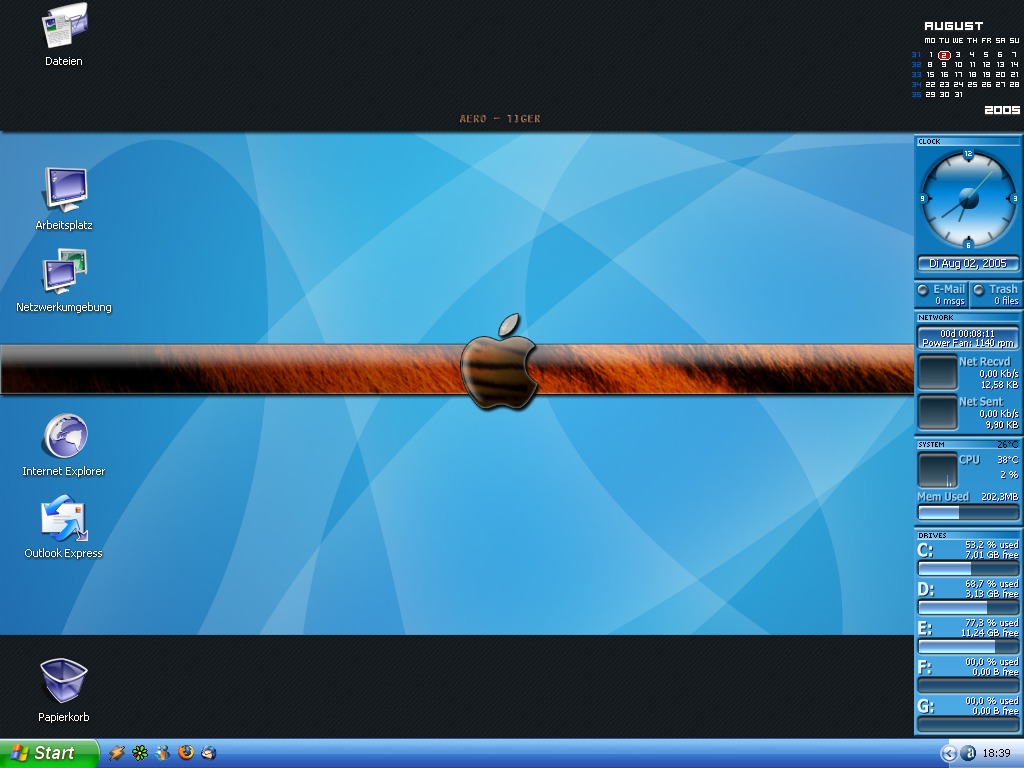Screen dimensions: 1024x768
Task: Click the C: drive usage bar
Action: [x=968, y=568]
